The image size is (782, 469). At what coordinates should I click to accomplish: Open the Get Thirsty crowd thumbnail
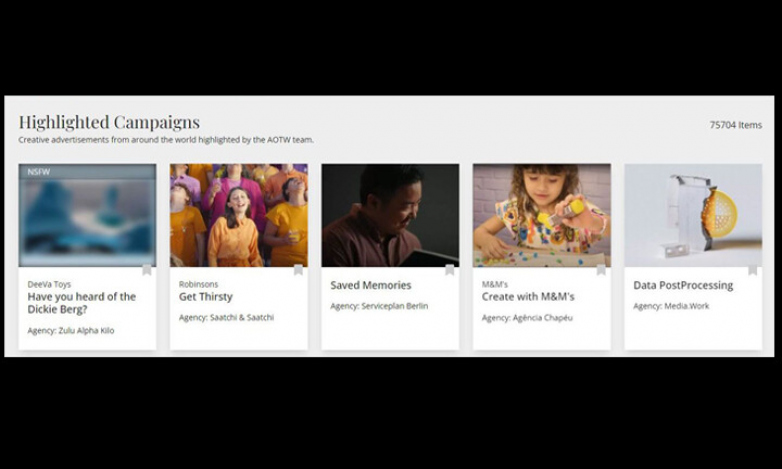point(239,215)
